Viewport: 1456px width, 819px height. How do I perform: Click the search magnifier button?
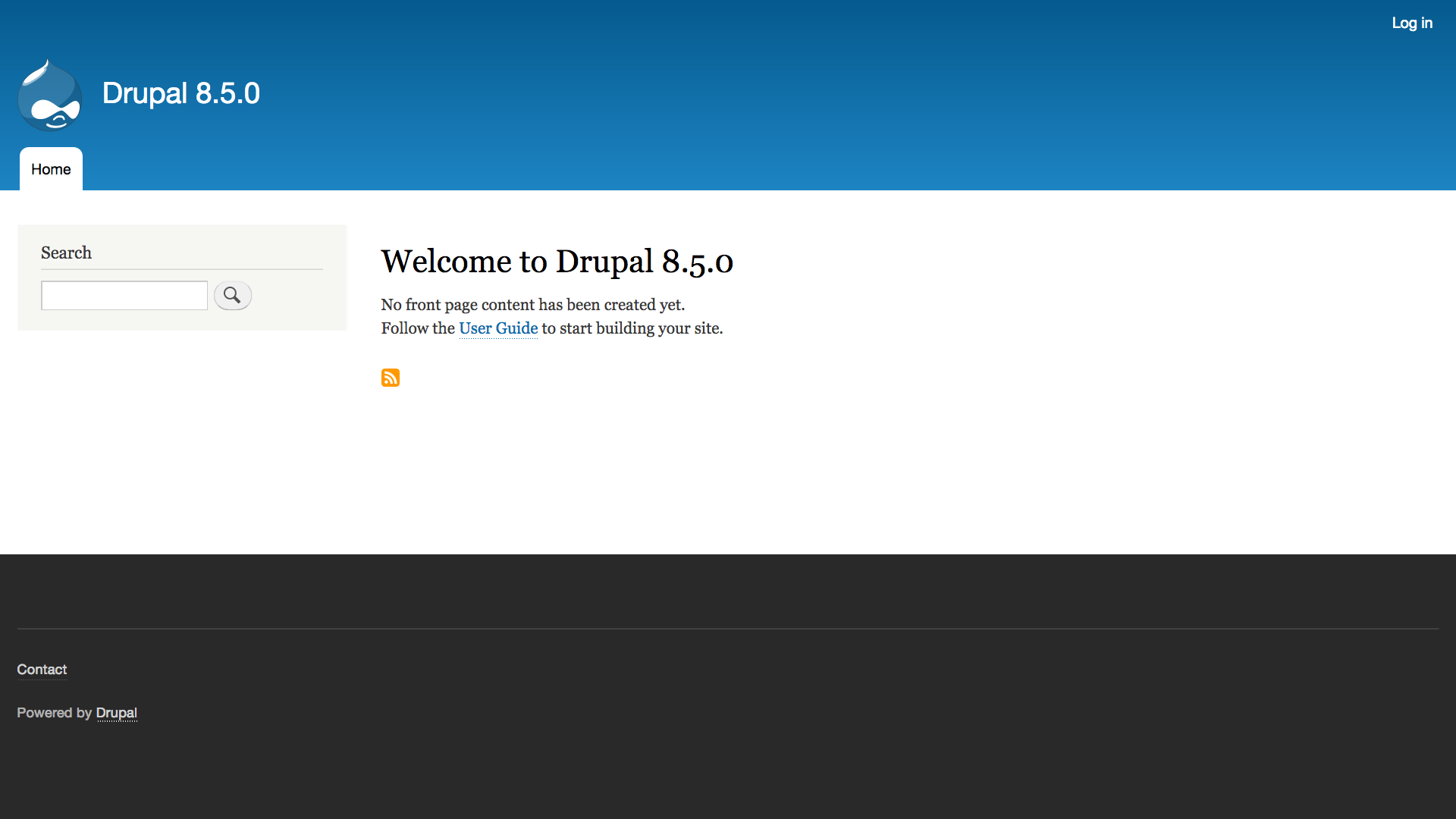[232, 296]
